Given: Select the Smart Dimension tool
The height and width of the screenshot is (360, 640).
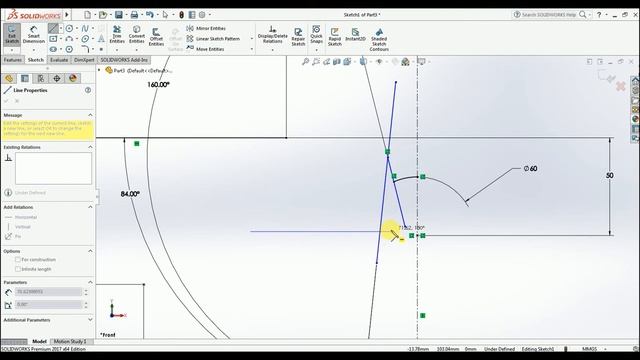Looking at the screenshot, I should [33, 34].
